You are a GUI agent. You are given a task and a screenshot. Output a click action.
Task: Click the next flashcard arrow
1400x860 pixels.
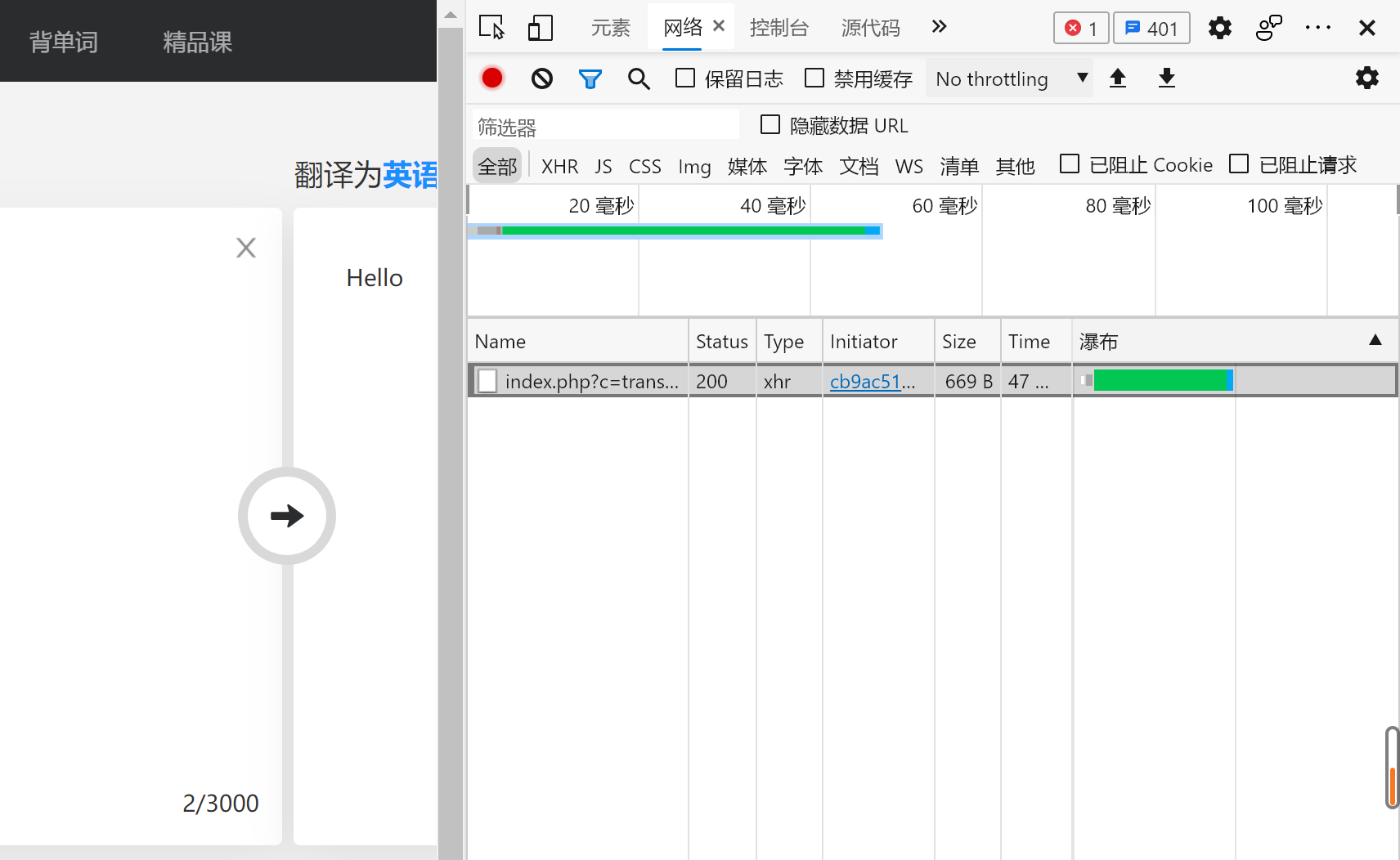(286, 516)
